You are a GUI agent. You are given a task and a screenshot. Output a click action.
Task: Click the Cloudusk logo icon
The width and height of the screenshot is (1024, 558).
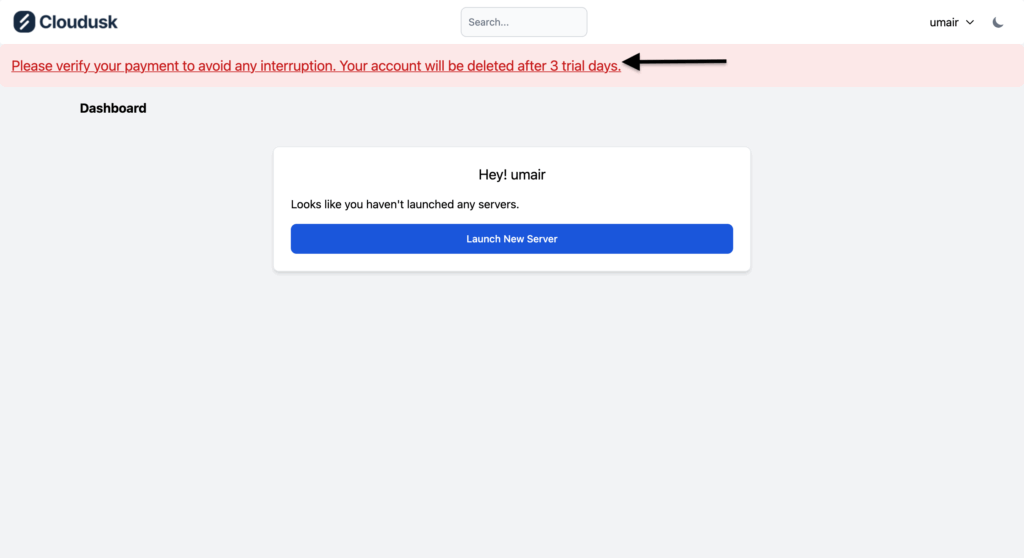(x=24, y=22)
